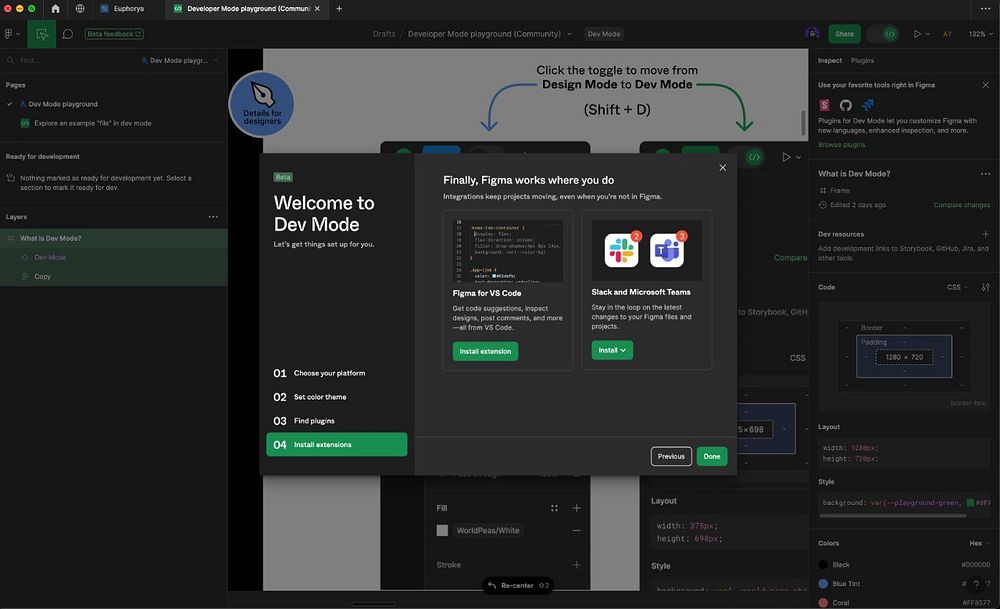Click the user avatar in the toolbar
The width and height of the screenshot is (1000, 609).
(812, 33)
